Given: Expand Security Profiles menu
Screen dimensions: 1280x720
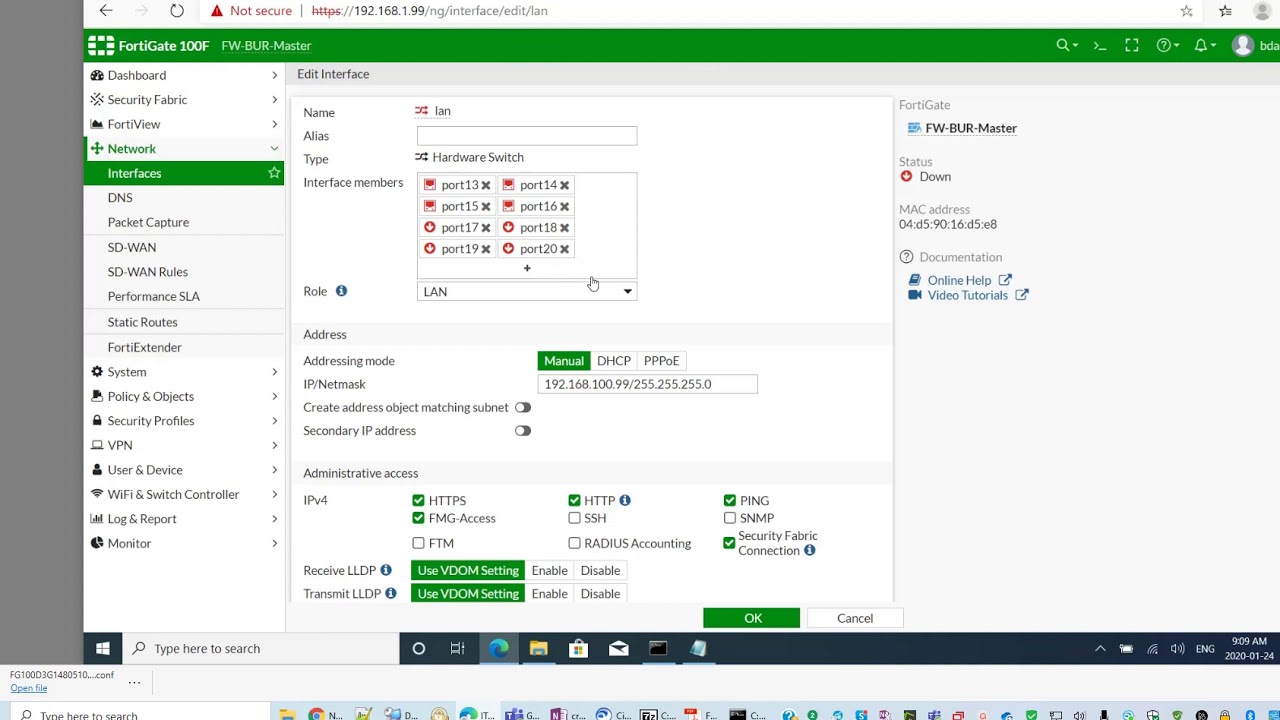Looking at the screenshot, I should click(185, 421).
